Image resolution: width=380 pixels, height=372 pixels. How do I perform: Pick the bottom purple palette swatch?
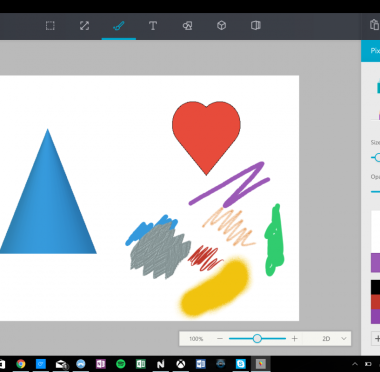376,316
